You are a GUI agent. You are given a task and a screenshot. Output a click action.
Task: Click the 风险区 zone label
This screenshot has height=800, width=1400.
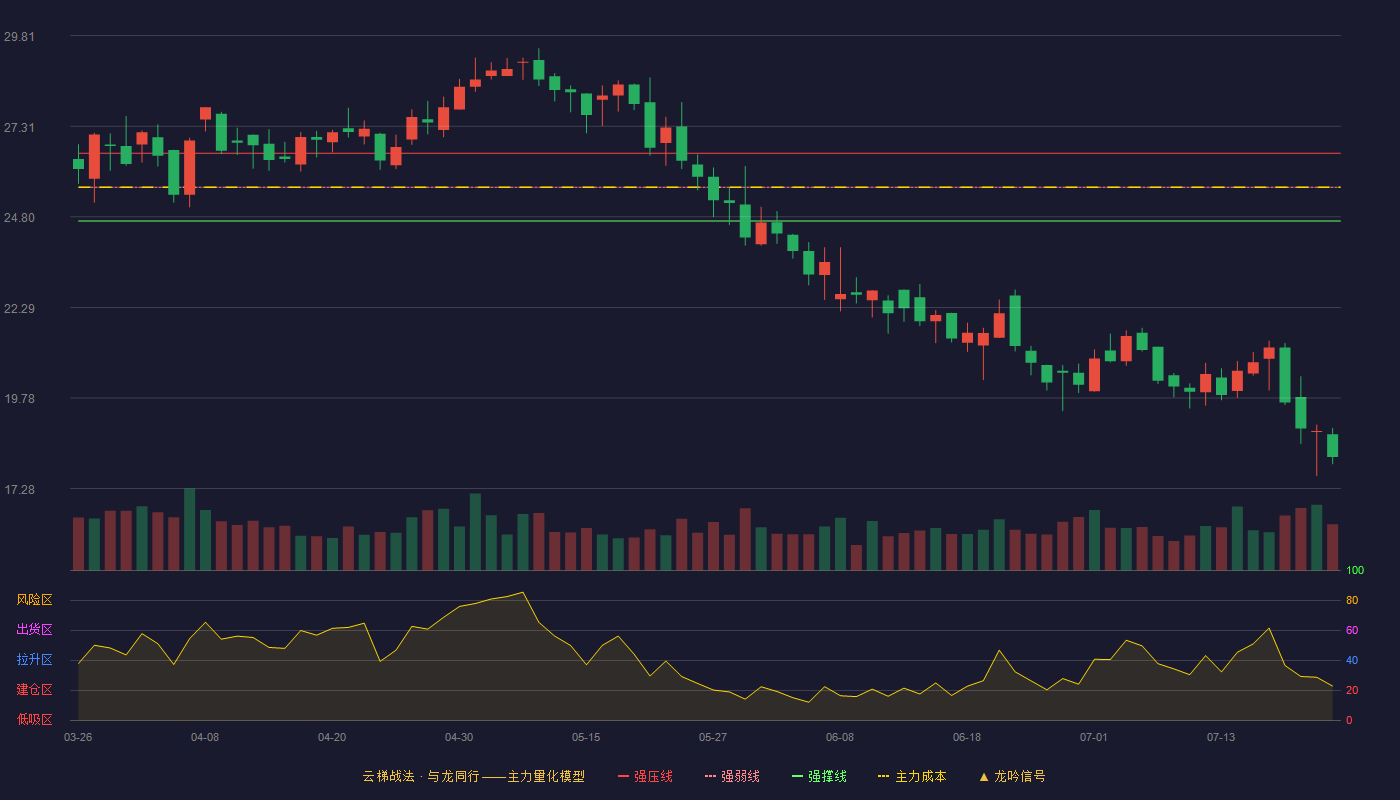point(34,600)
